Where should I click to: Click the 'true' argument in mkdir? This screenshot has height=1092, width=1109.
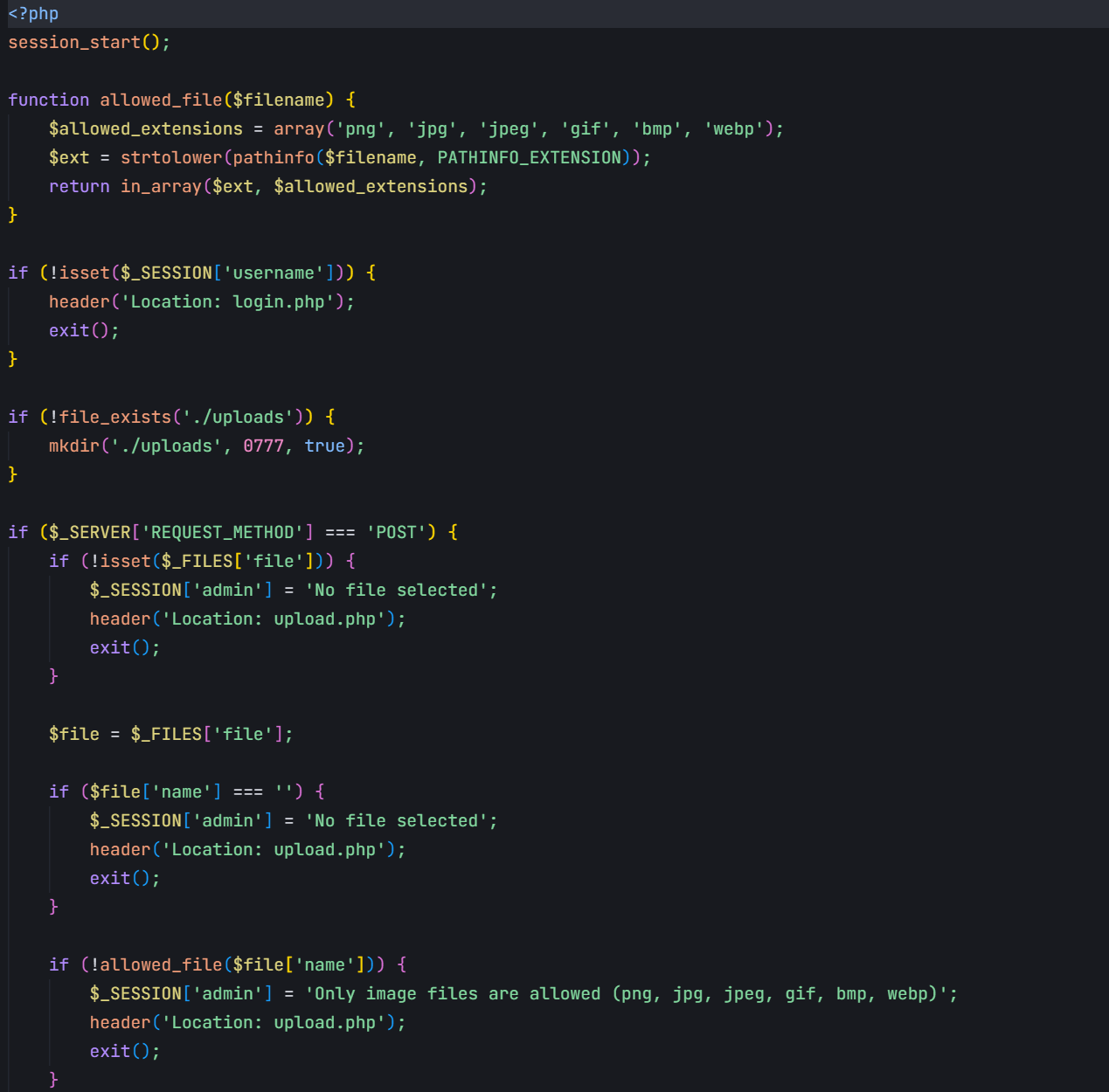coord(324,446)
